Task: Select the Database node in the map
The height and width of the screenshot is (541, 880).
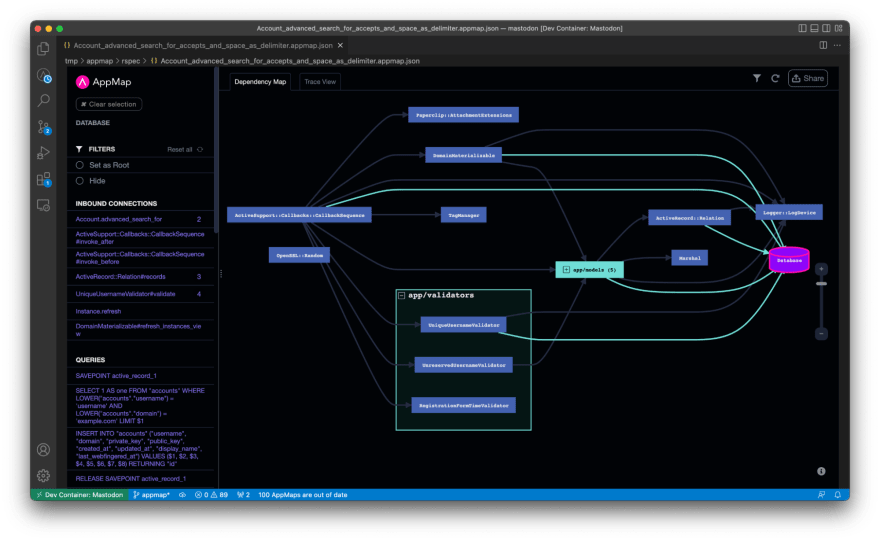Action: [789, 260]
